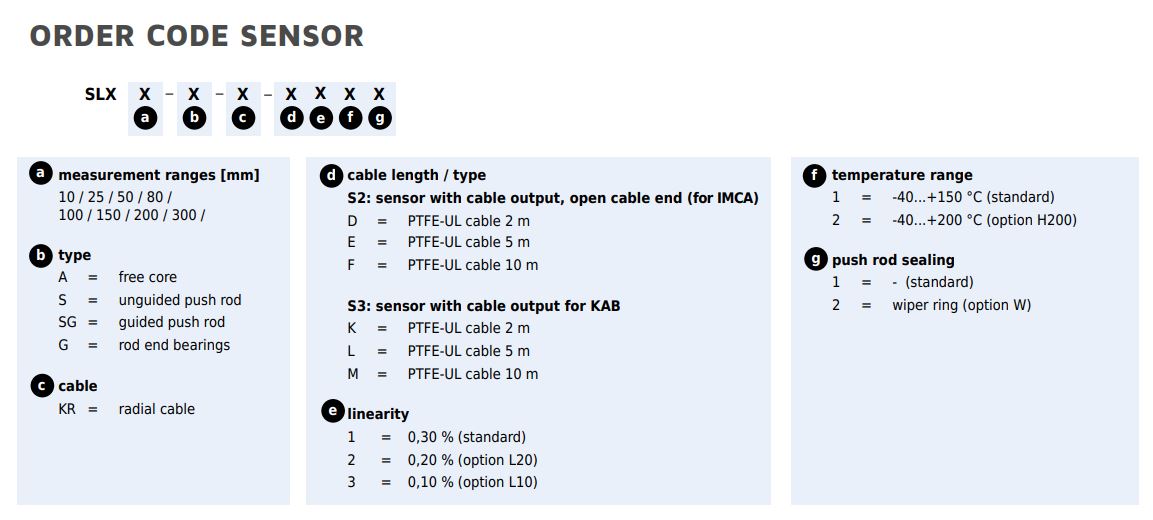The width and height of the screenshot is (1153, 520).
Task: Click the ORDER CODE SENSOR title
Action: pyautogui.click(x=196, y=36)
